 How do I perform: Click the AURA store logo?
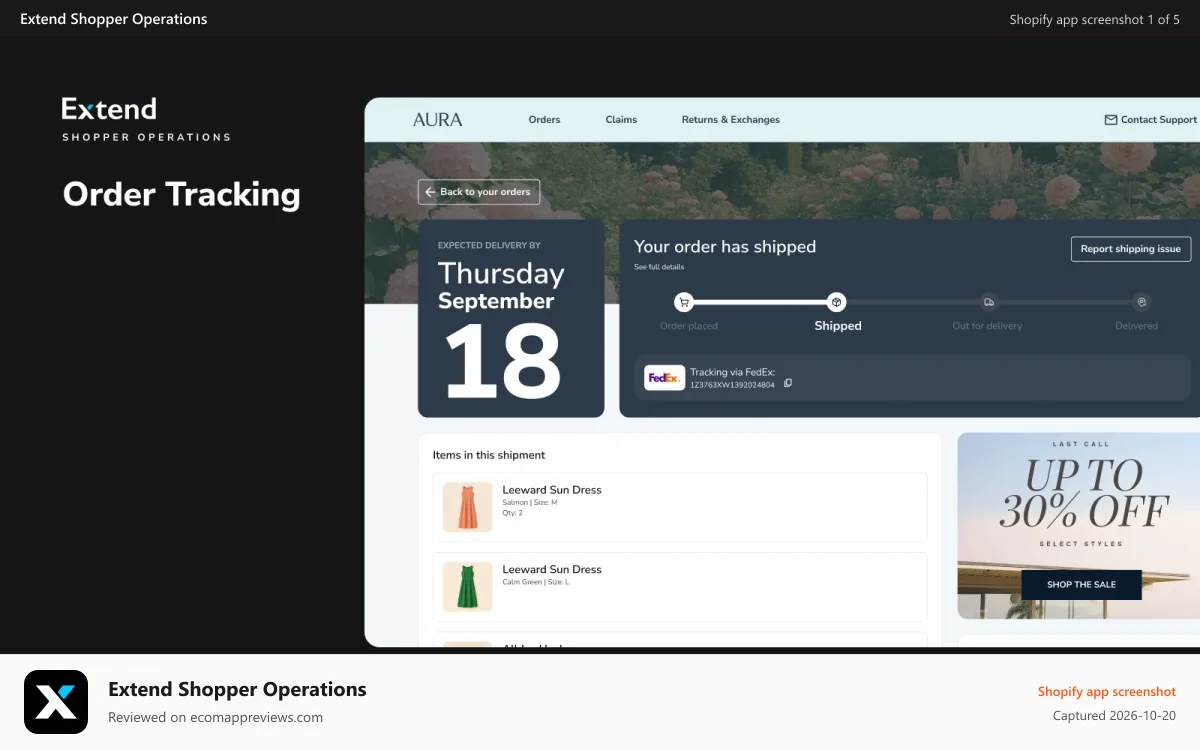[x=437, y=119]
